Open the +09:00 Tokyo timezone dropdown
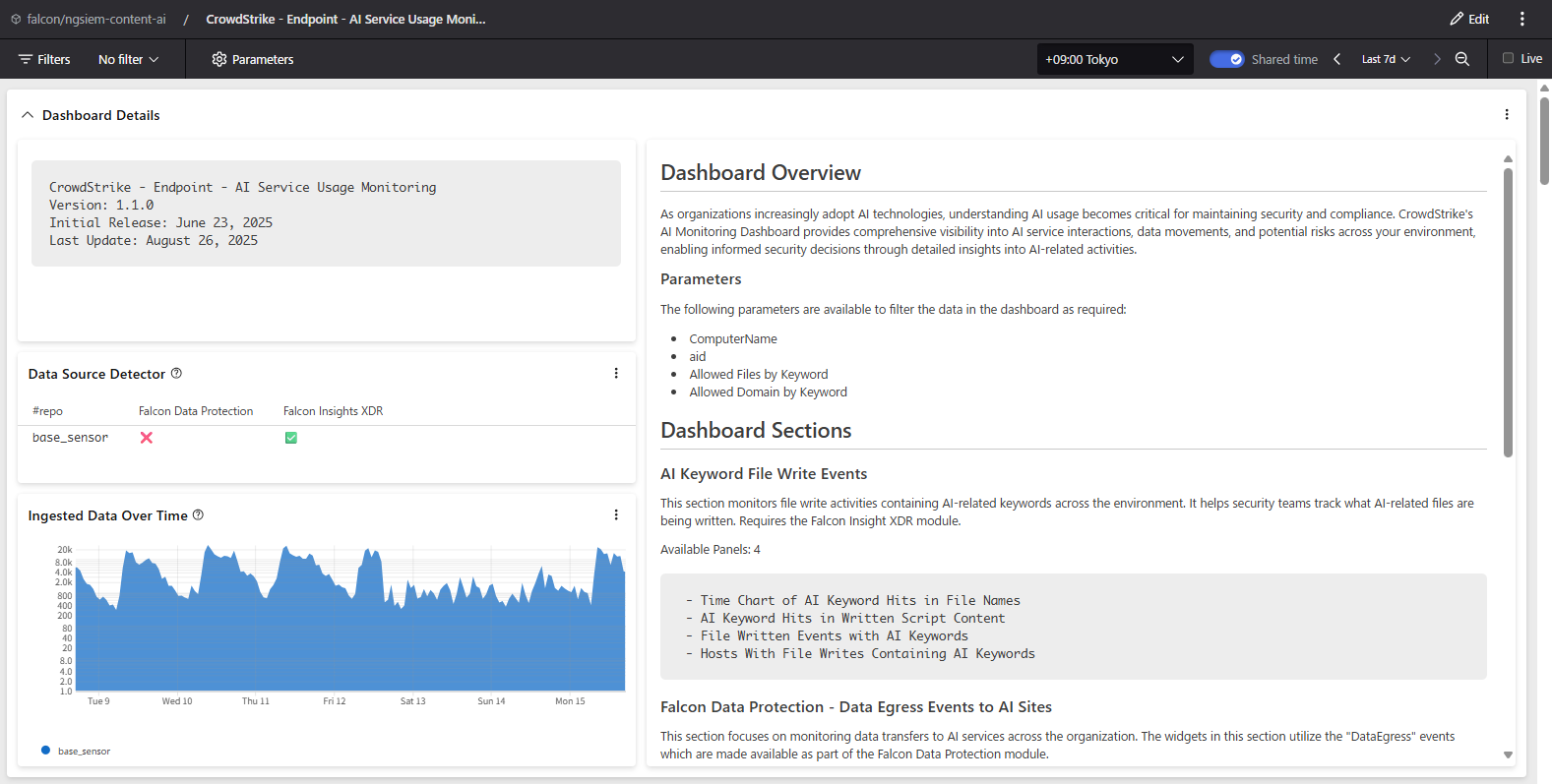 click(1114, 59)
